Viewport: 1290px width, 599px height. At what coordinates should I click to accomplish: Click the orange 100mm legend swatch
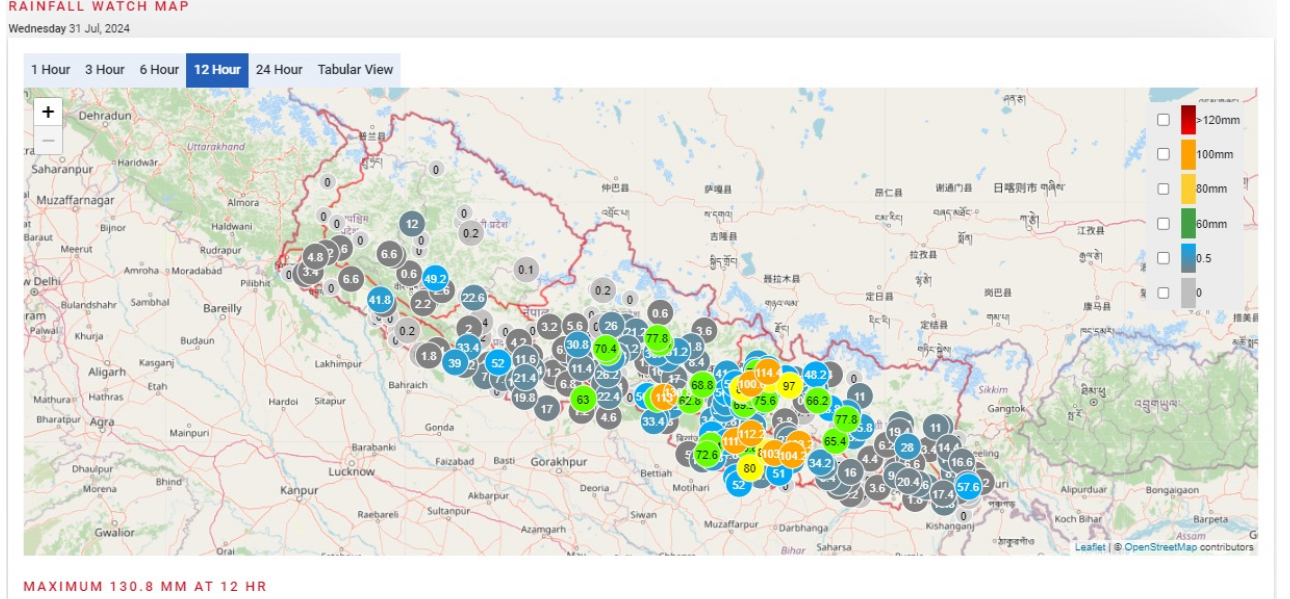coord(1188,154)
